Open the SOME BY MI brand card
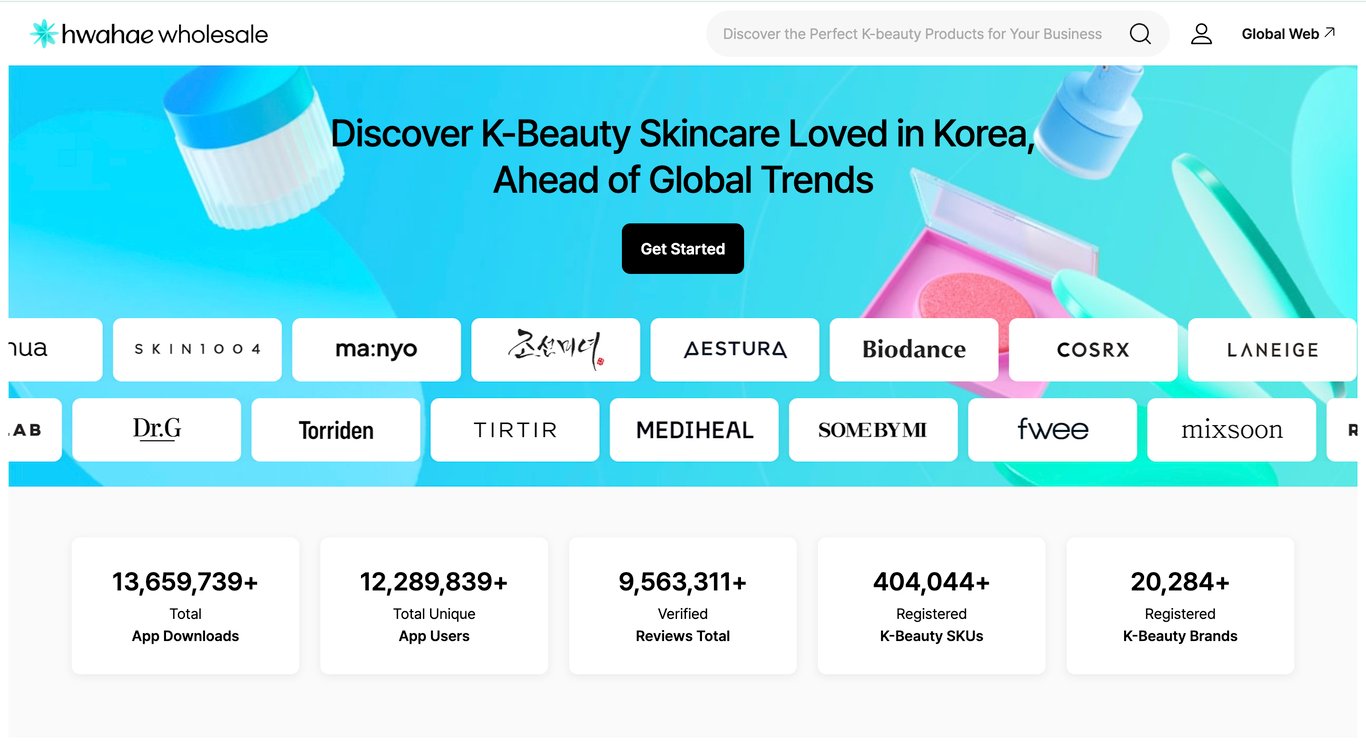Screen dimensions: 1366x748 coord(873,430)
